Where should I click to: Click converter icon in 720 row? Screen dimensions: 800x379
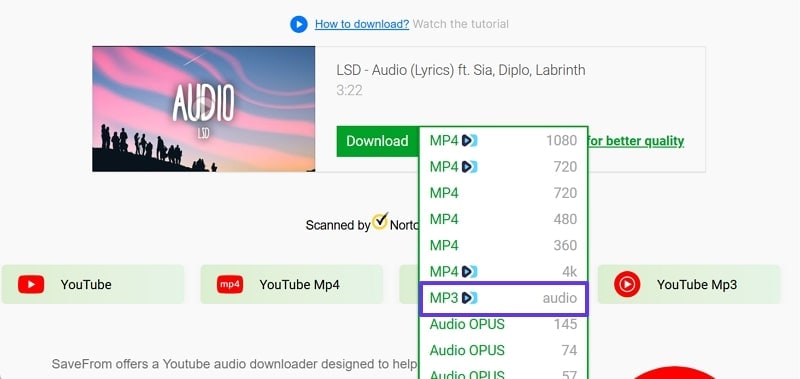469,167
